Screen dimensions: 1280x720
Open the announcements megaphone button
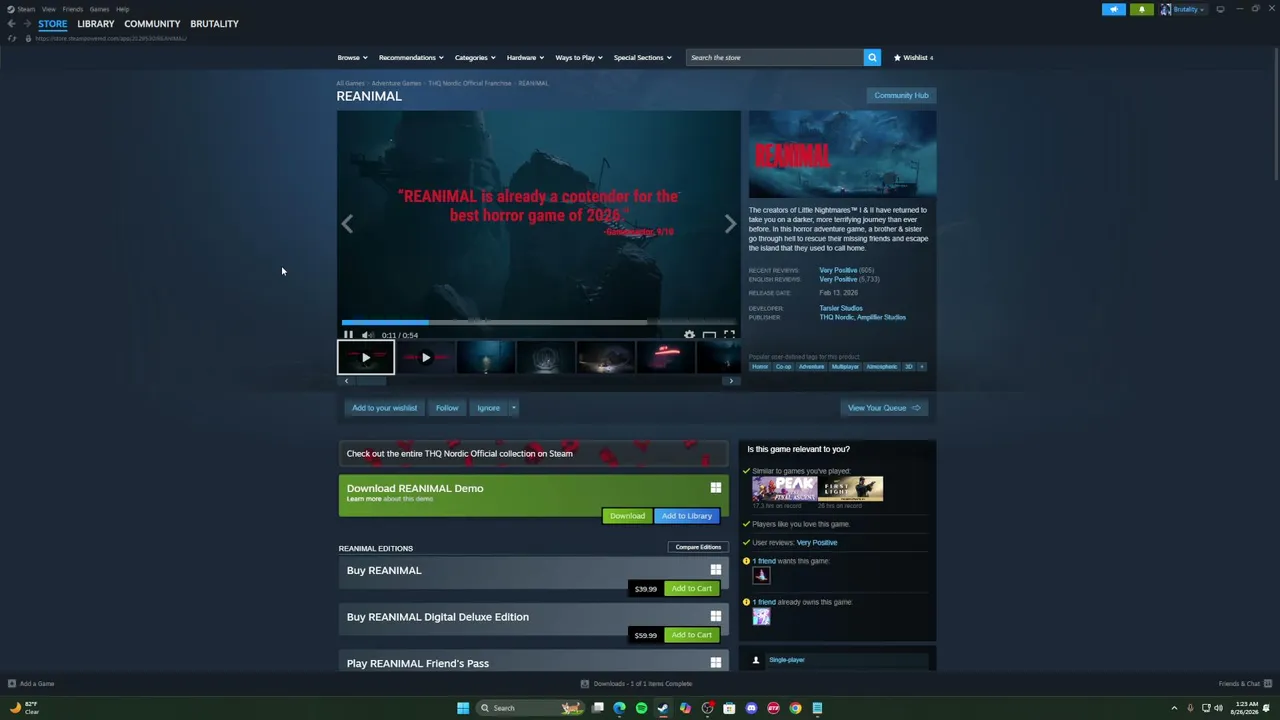1114,9
